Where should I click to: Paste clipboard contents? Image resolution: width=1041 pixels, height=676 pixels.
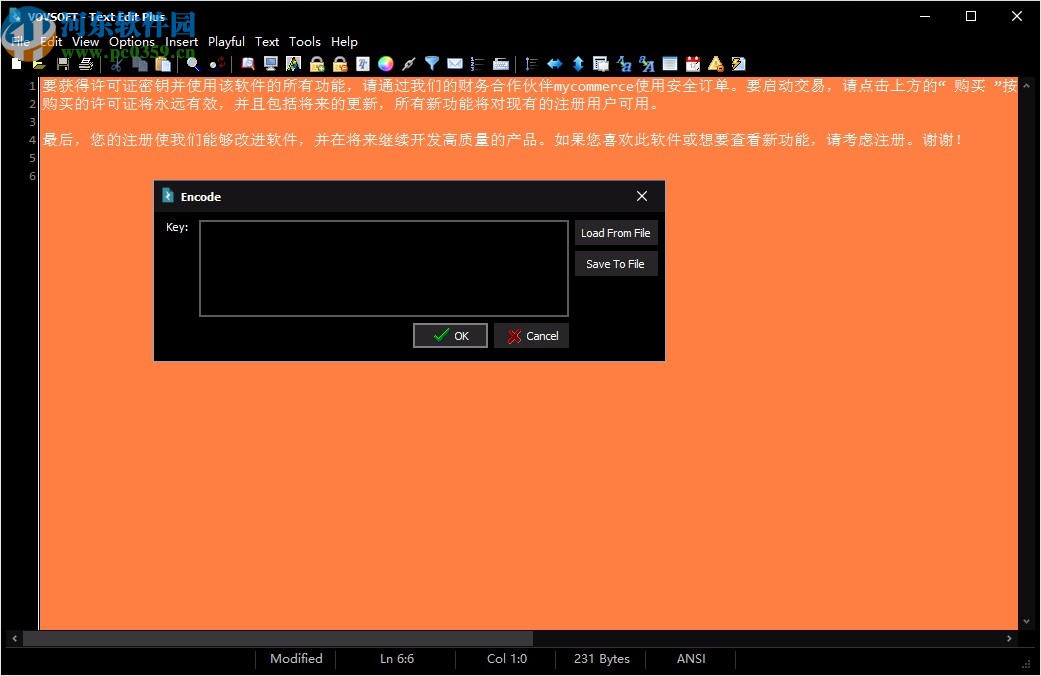click(164, 63)
